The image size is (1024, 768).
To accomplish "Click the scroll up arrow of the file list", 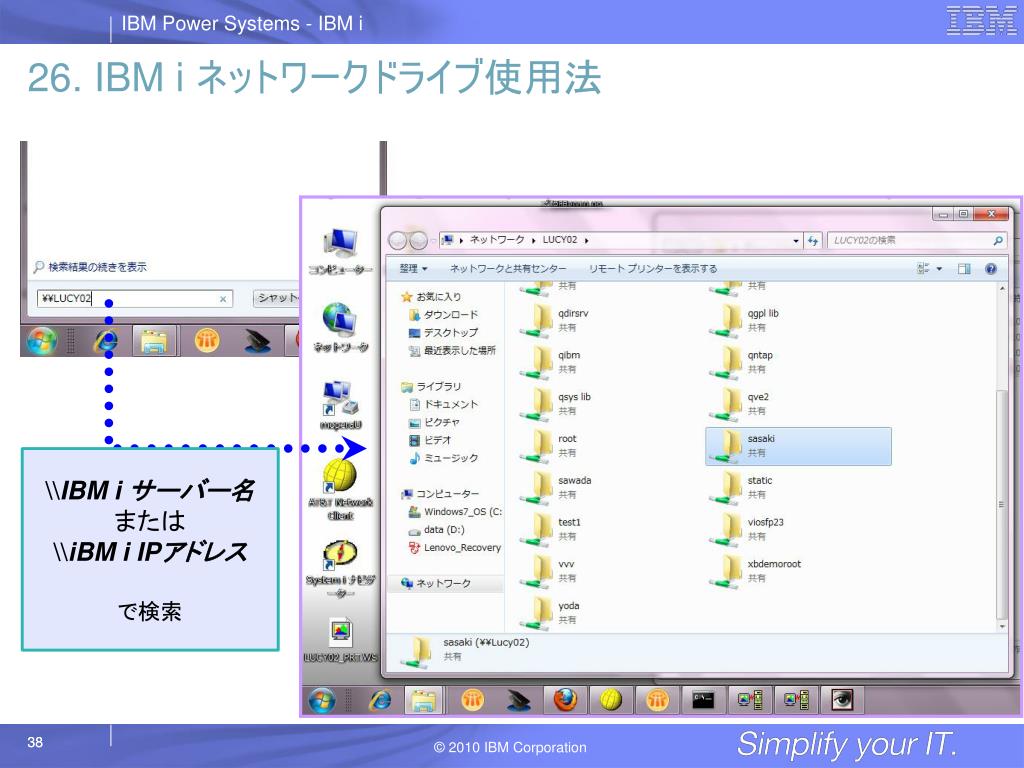I will coord(1002,288).
